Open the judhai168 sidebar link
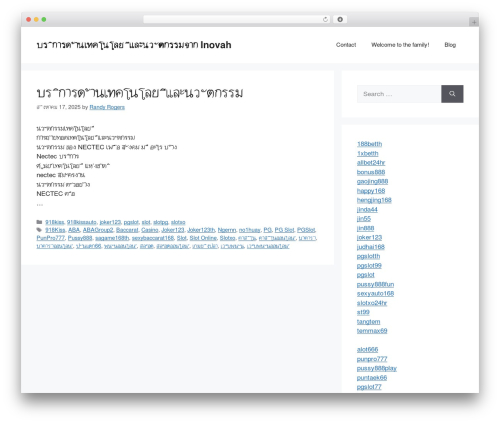 pos(371,247)
